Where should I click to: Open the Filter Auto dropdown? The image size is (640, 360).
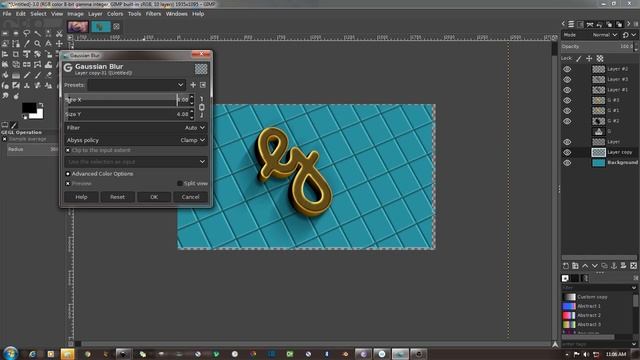(x=136, y=128)
